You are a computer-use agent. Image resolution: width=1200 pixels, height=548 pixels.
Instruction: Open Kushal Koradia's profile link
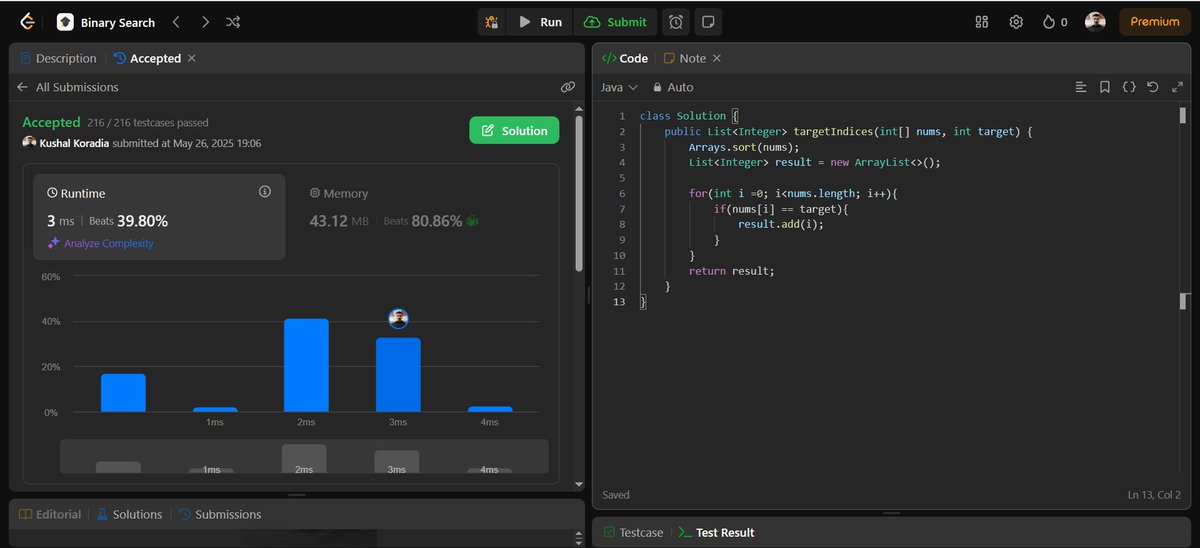click(x=73, y=143)
